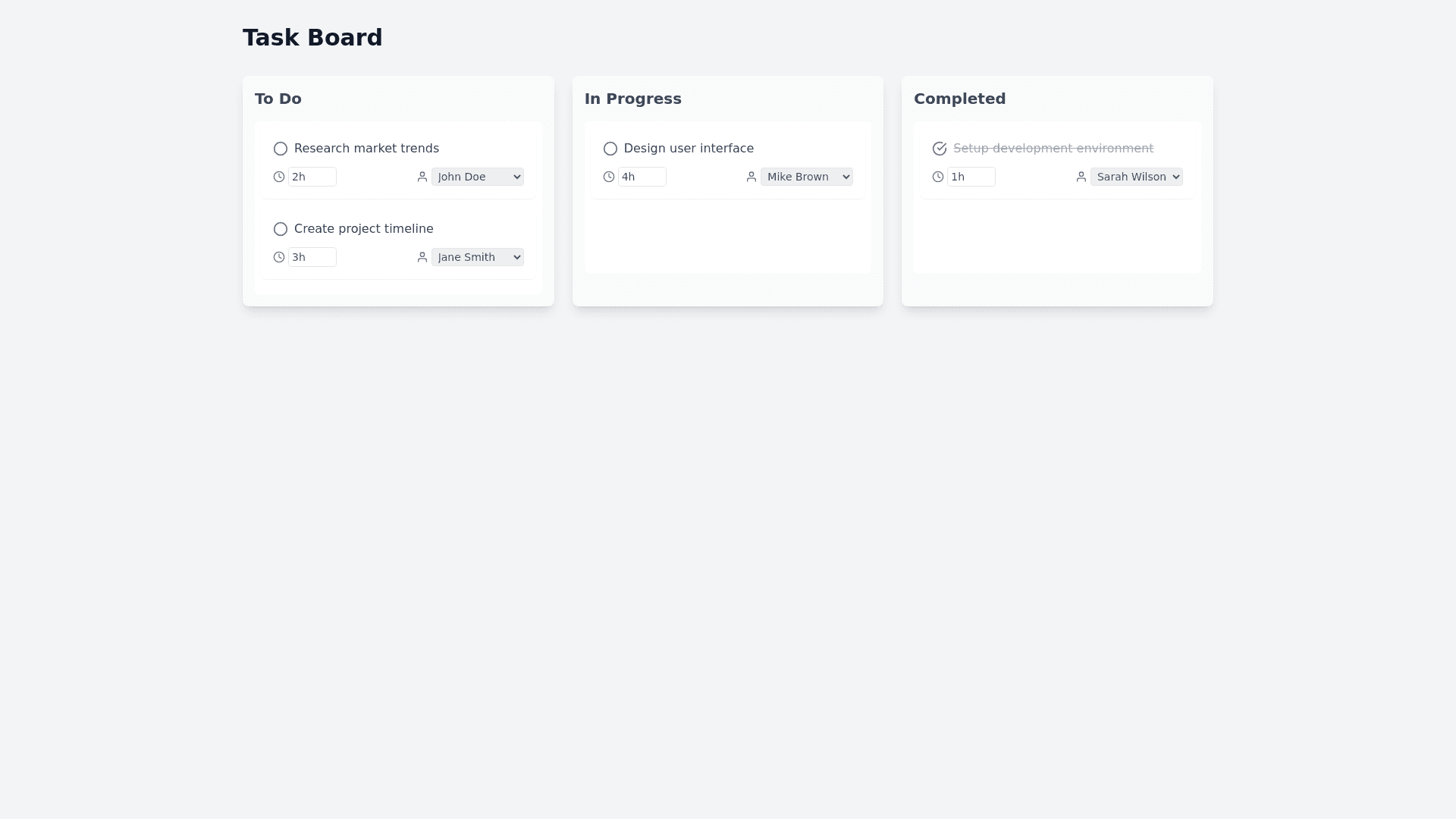Screen dimensions: 1456x819
Task: Open the John Doe assignee dropdown
Action: pyautogui.click(x=478, y=177)
